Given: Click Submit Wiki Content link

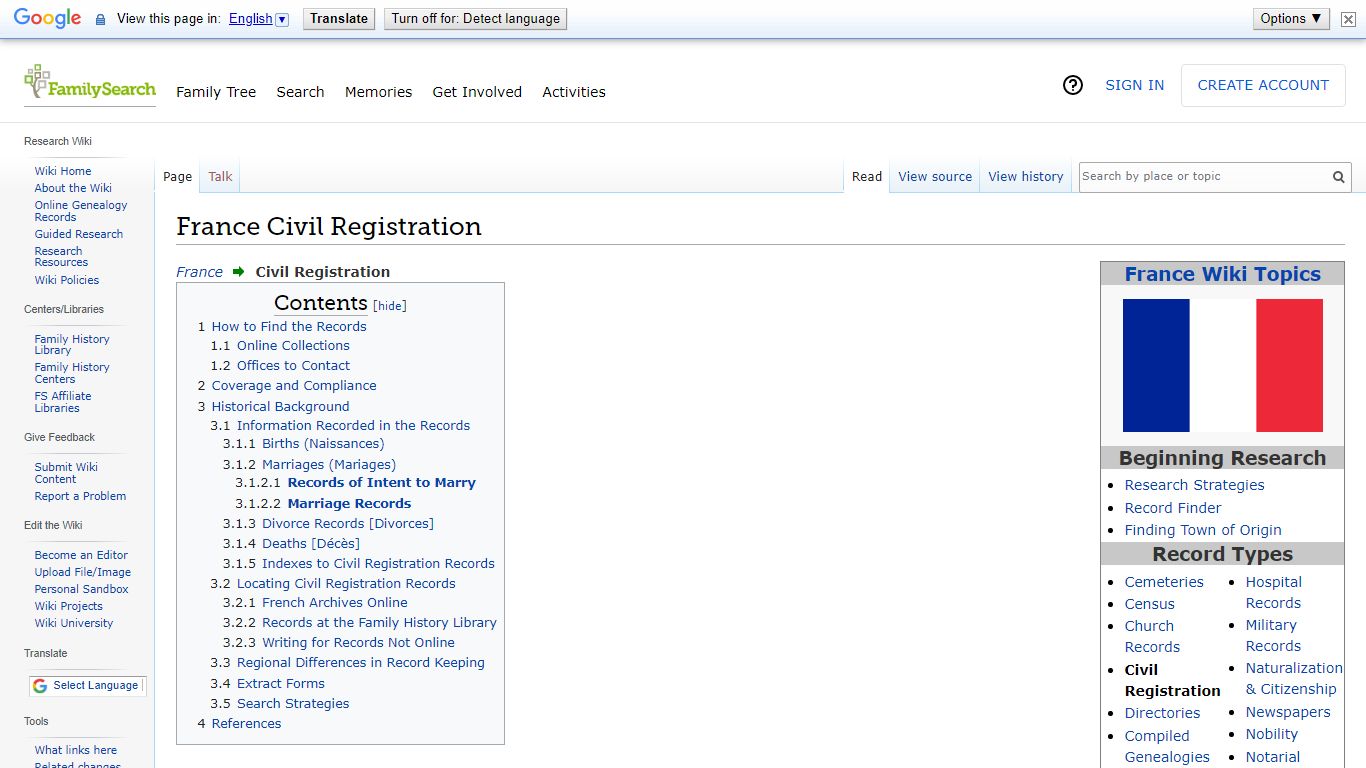Looking at the screenshot, I should (x=66, y=473).
